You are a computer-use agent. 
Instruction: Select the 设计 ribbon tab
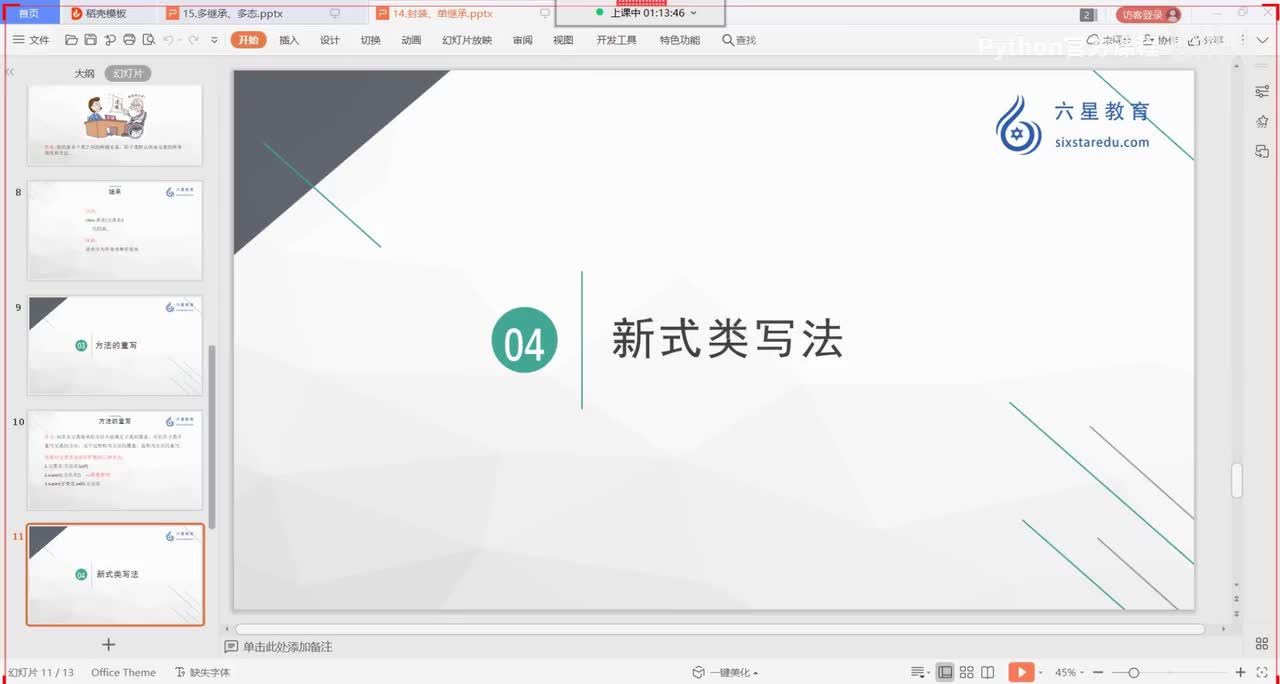click(x=330, y=40)
